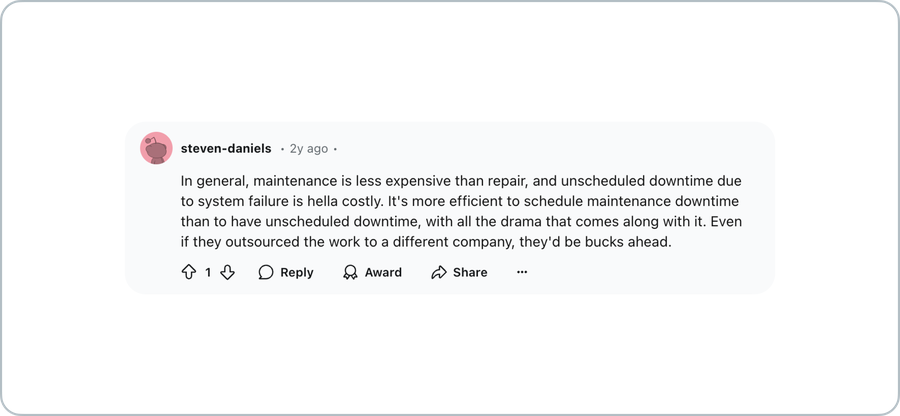Click the Share arrow icon

tap(439, 272)
